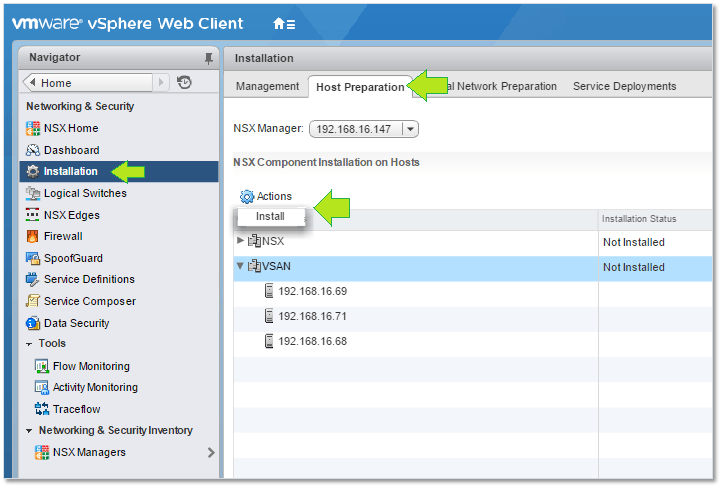The height and width of the screenshot is (488, 722).
Task: Open the Logical Network Preparation tab
Action: click(502, 87)
